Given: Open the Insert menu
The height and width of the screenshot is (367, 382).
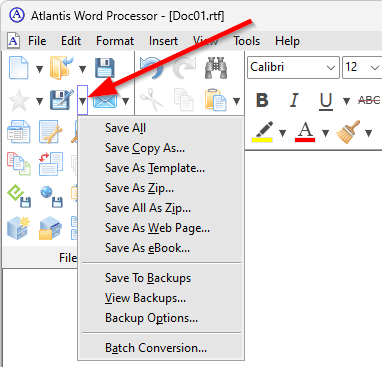Looking at the screenshot, I should click(163, 41).
